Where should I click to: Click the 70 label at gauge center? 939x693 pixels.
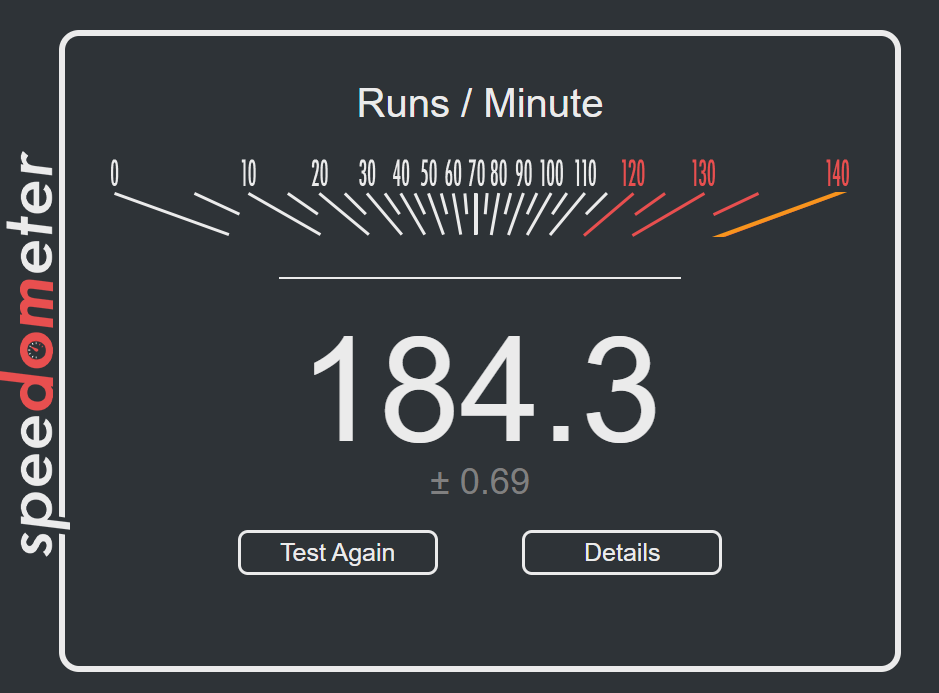[476, 174]
